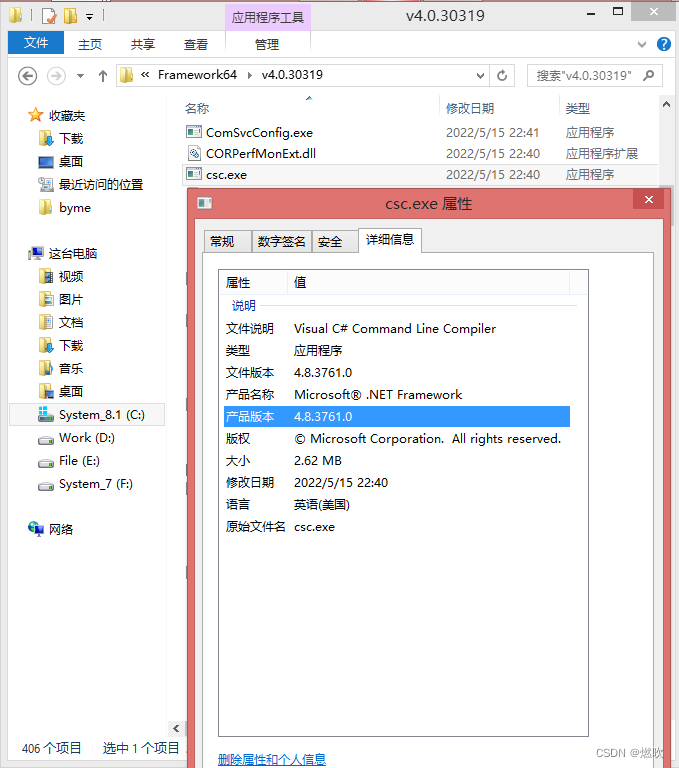Select the 详细信息 tab
The height and width of the screenshot is (768, 679).
coord(390,240)
